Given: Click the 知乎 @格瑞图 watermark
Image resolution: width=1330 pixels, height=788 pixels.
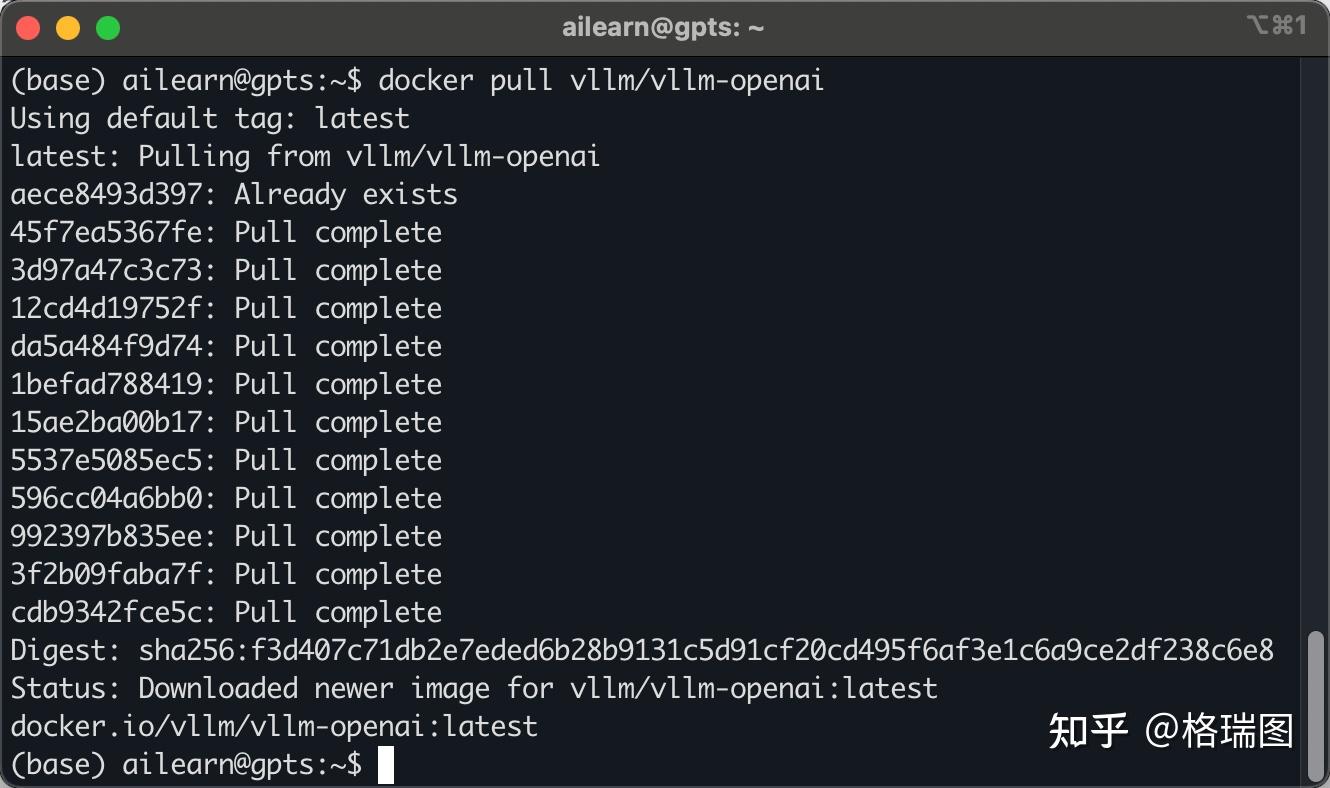Looking at the screenshot, I should tap(1170, 731).
